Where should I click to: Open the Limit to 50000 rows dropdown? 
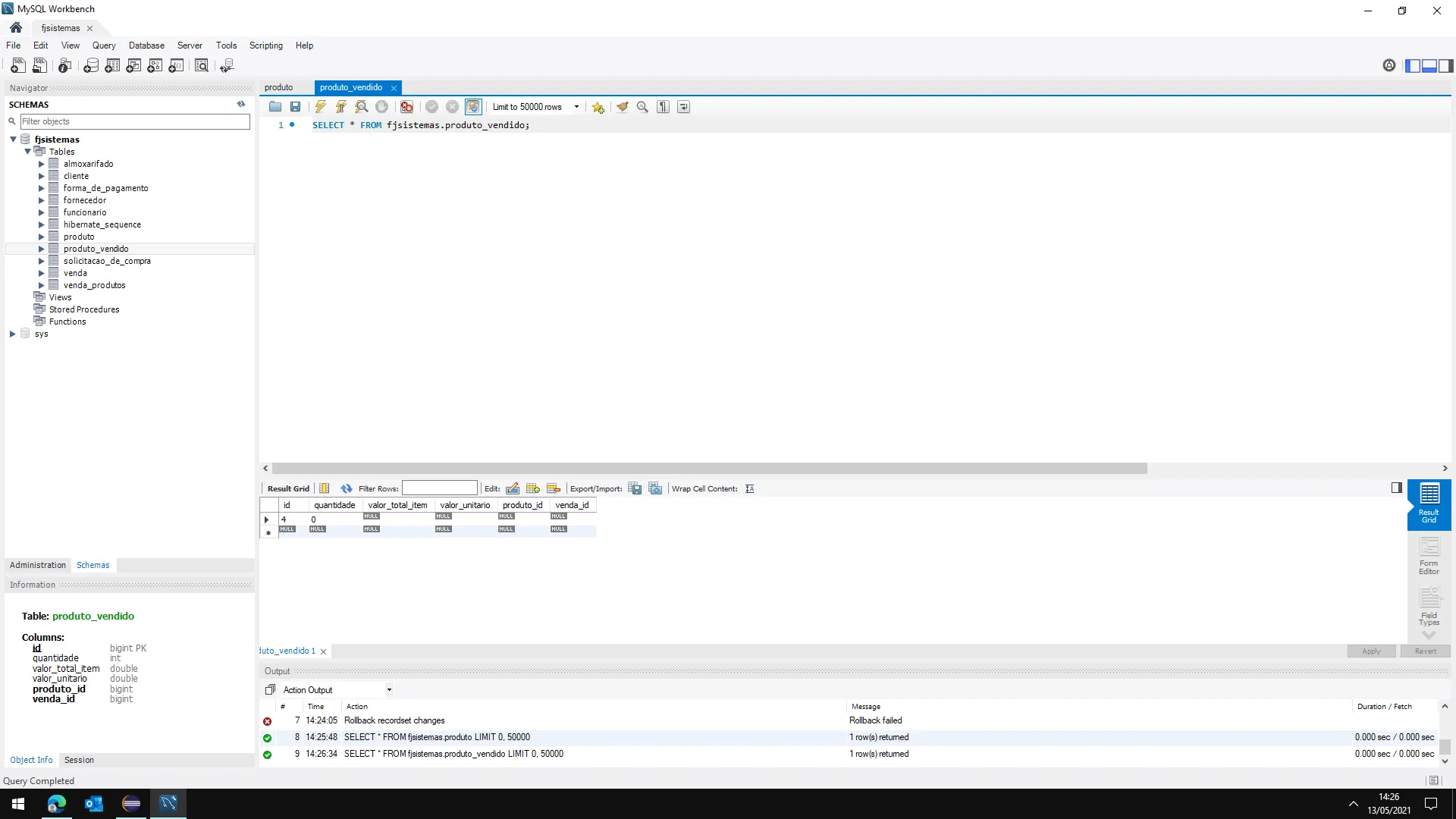point(576,107)
